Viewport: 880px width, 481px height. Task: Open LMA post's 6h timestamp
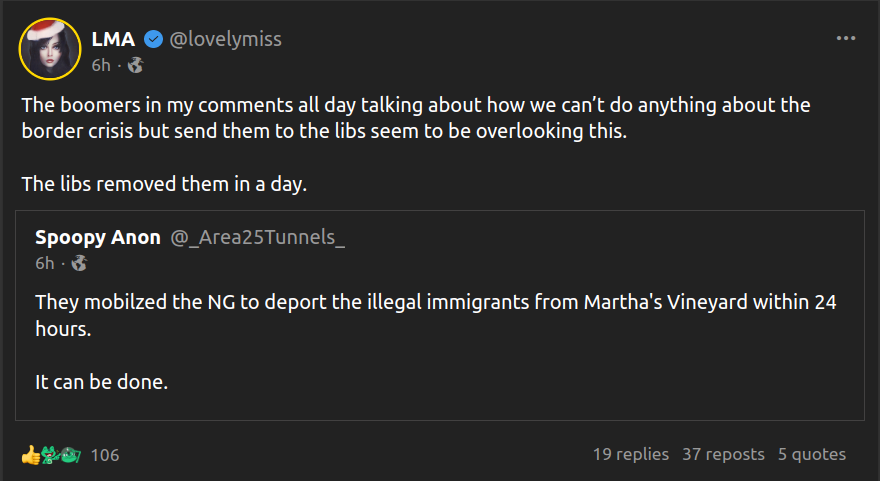(x=101, y=66)
